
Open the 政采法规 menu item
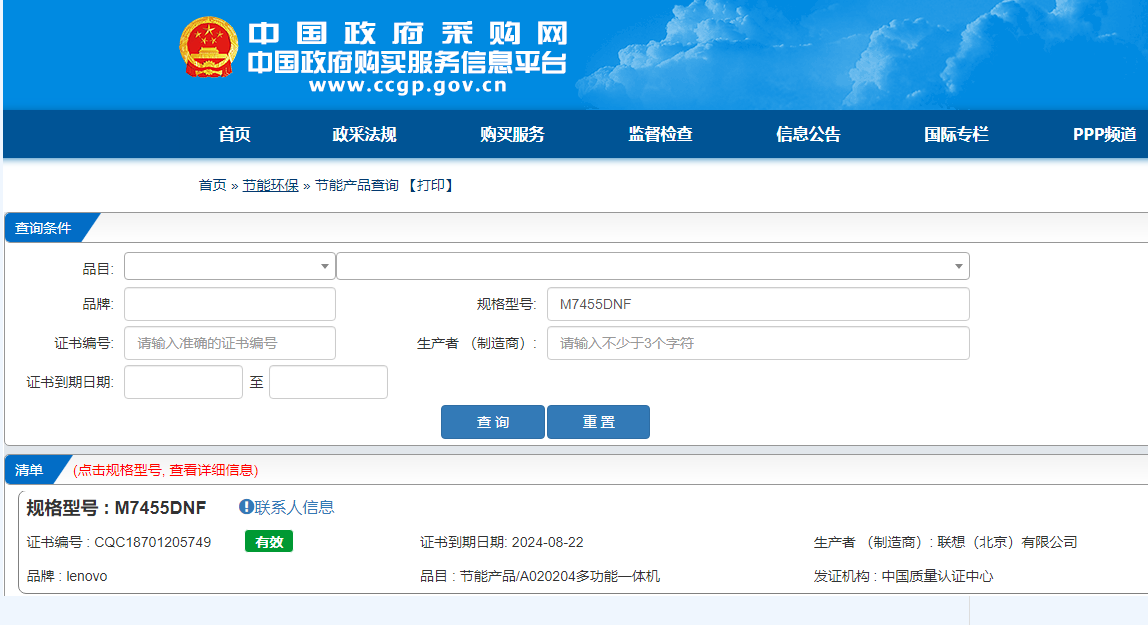tap(364, 134)
